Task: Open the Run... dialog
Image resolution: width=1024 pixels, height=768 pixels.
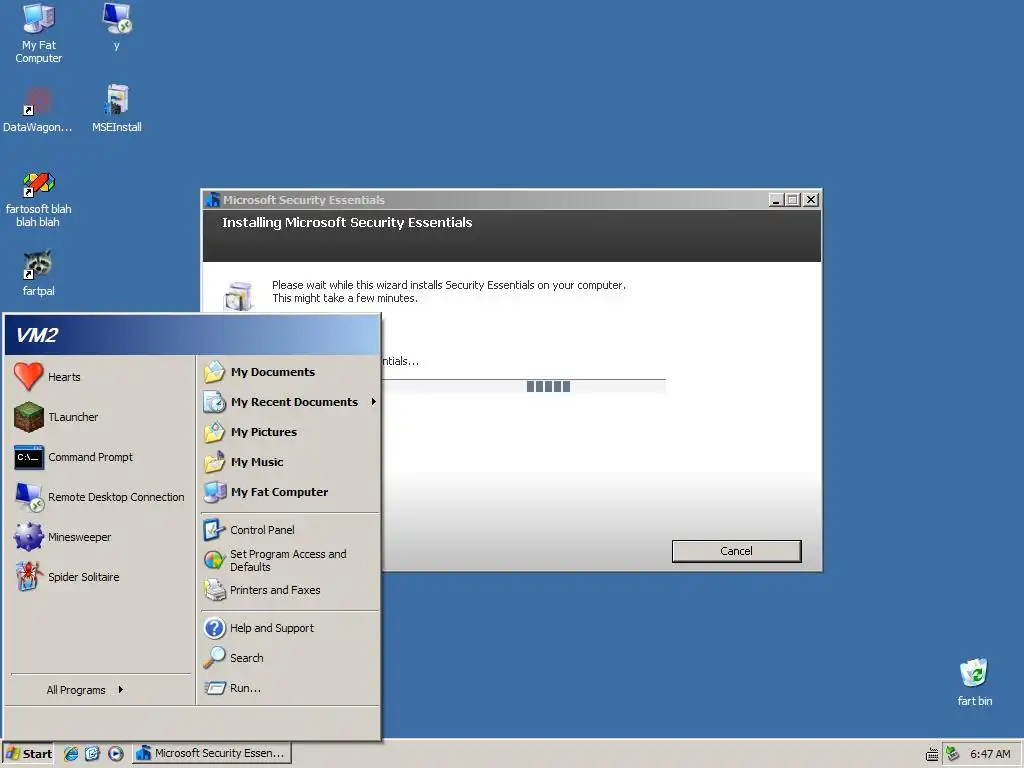Action: click(289, 688)
